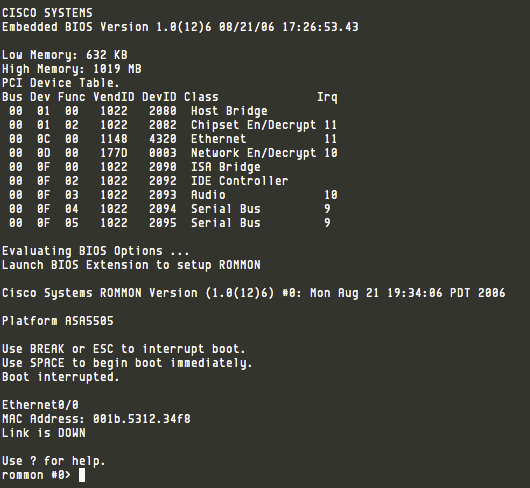The width and height of the screenshot is (530, 488).
Task: Click the 'Link is DOWN' status line
Action: pyautogui.click(x=44, y=433)
